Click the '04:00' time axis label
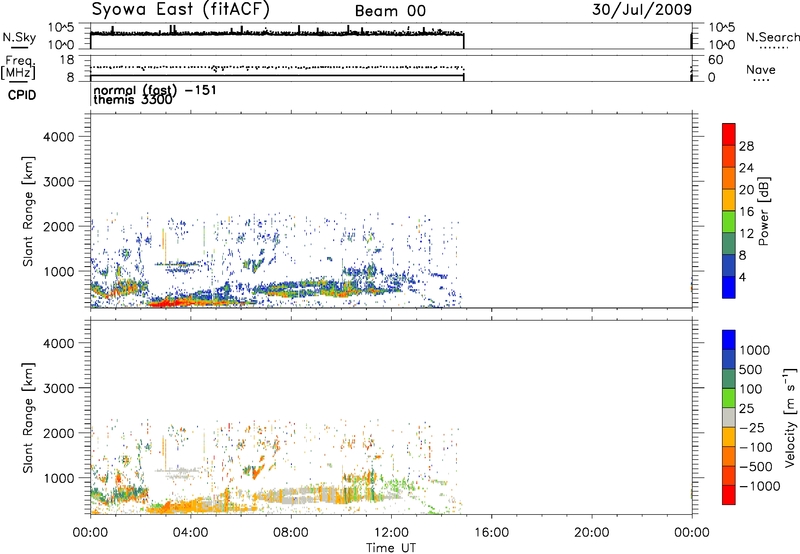Viewport: 800px width, 554px height. (x=190, y=533)
